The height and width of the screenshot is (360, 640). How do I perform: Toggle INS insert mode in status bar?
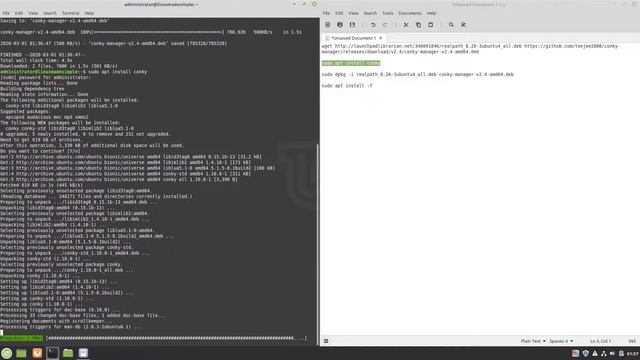click(x=632, y=341)
